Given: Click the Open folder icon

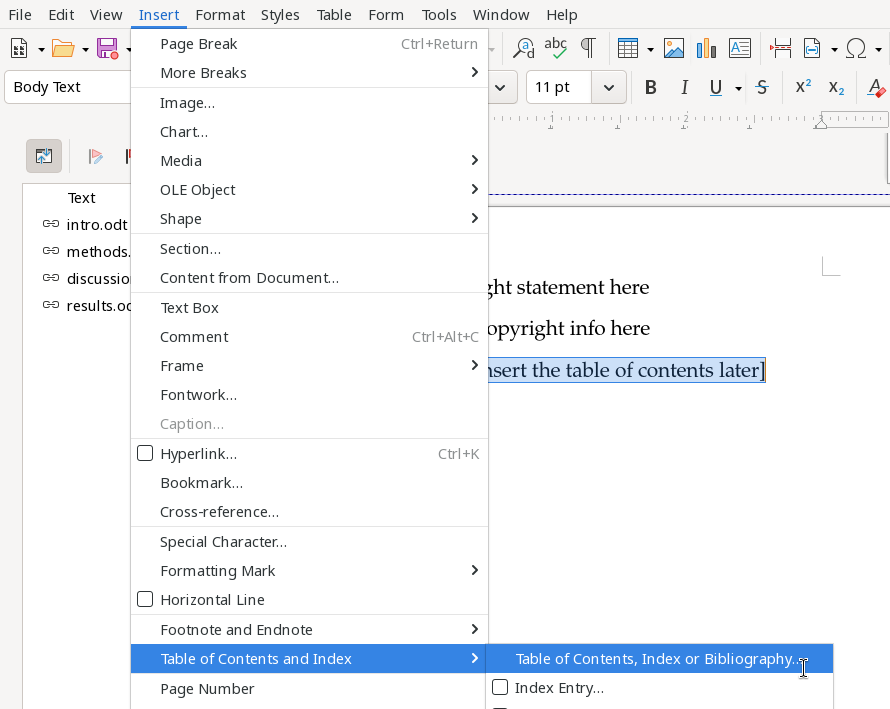Looking at the screenshot, I should click(x=63, y=49).
